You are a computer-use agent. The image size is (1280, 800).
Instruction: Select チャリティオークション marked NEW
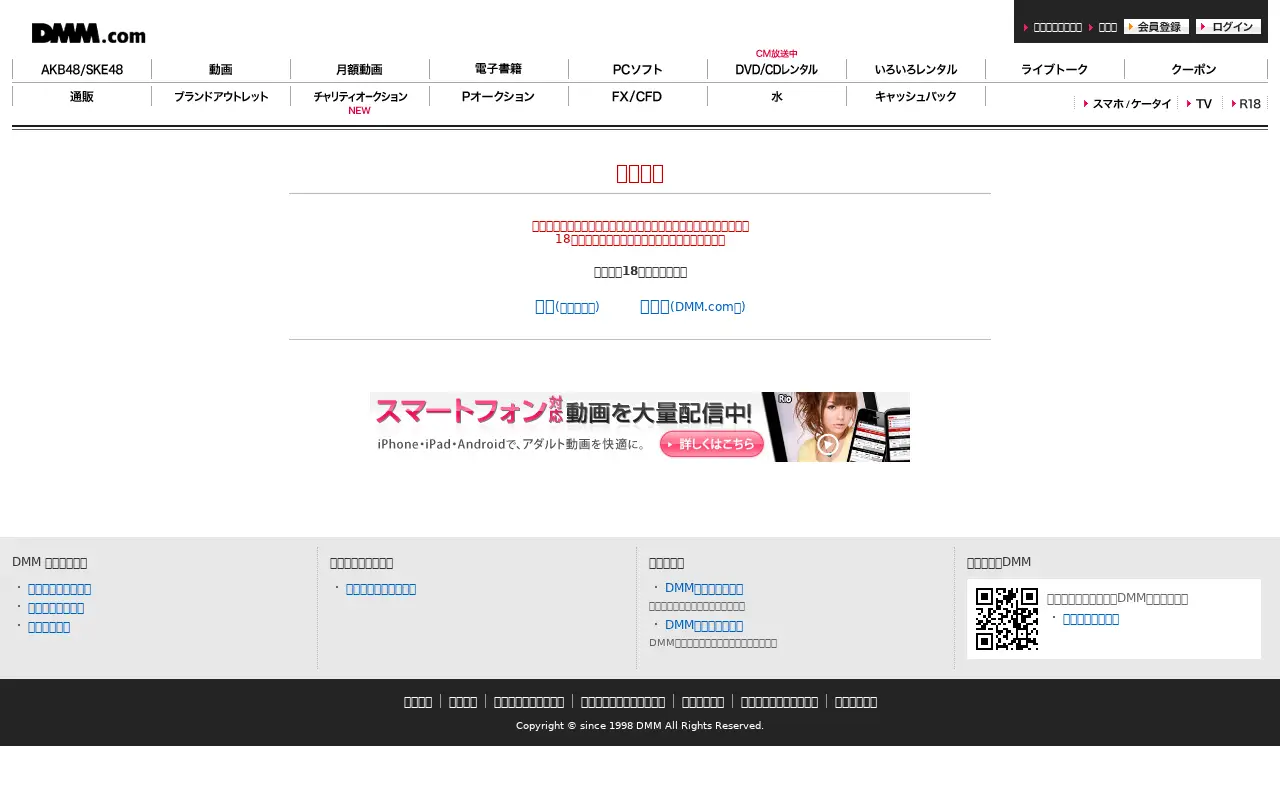[x=360, y=97]
